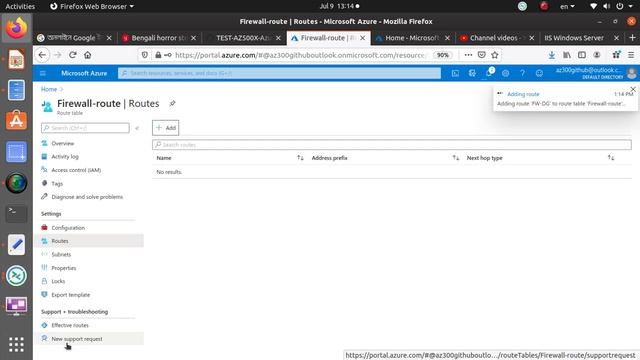640x360 pixels.
Task: Click the Add route button
Action: (166, 128)
